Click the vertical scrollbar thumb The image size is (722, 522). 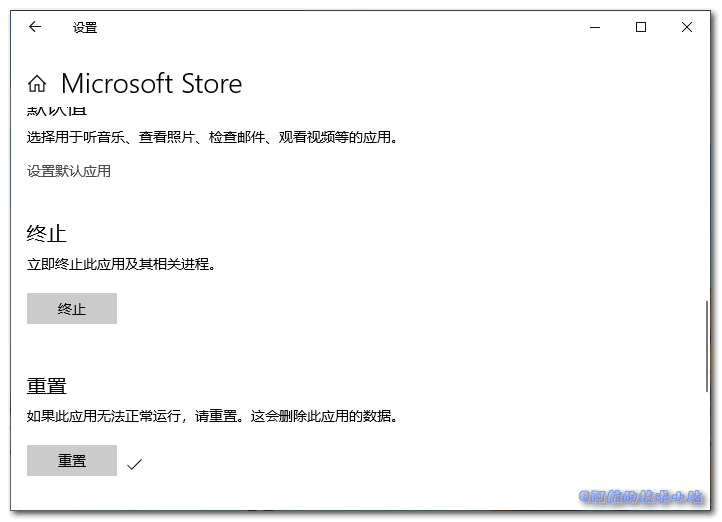point(706,359)
